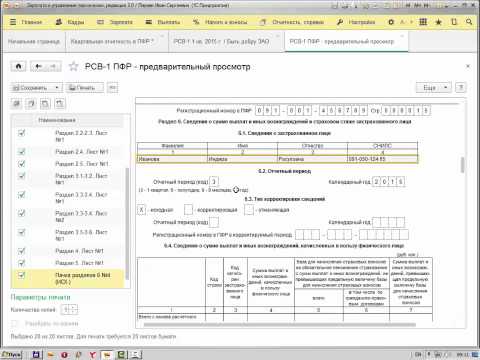The width and height of the screenshot is (480, 360).
Task: Toggle checkbox for Раздел 3.3-3.4. Лист №1
Action: (x=22, y=194)
